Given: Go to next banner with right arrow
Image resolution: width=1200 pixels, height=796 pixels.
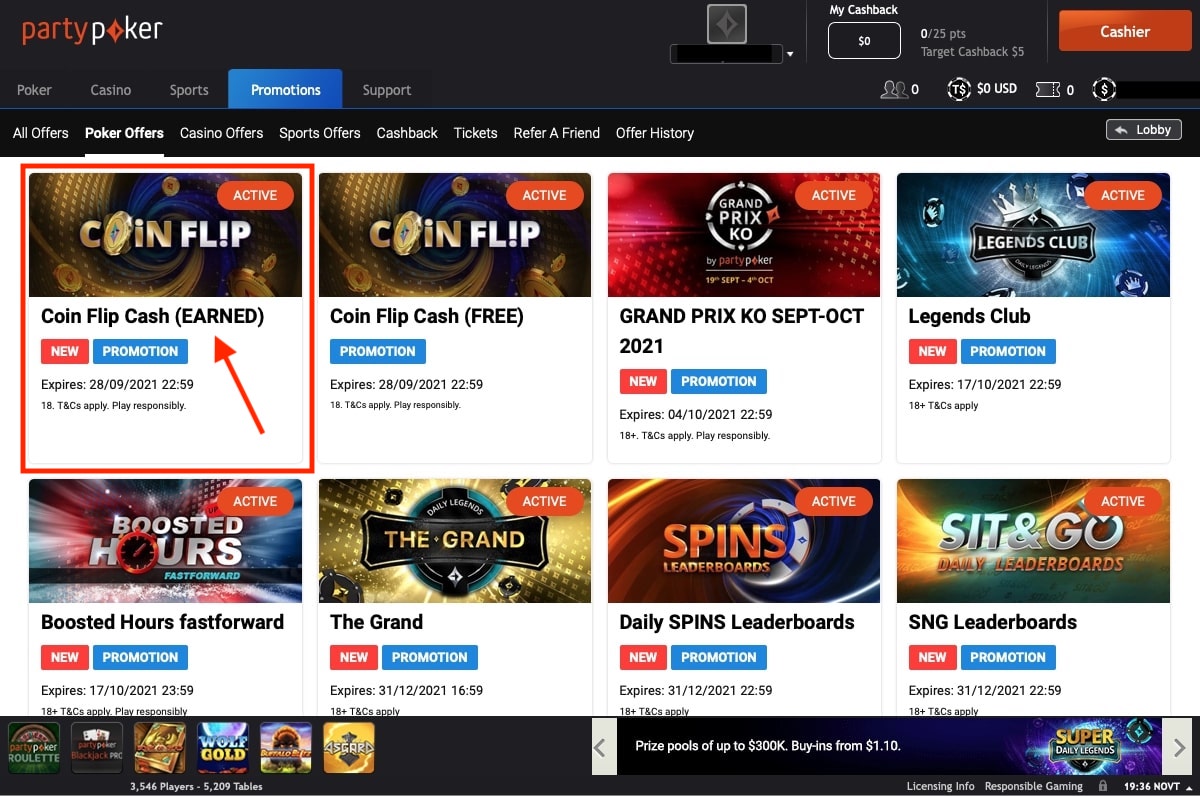Looking at the screenshot, I should [x=1178, y=746].
